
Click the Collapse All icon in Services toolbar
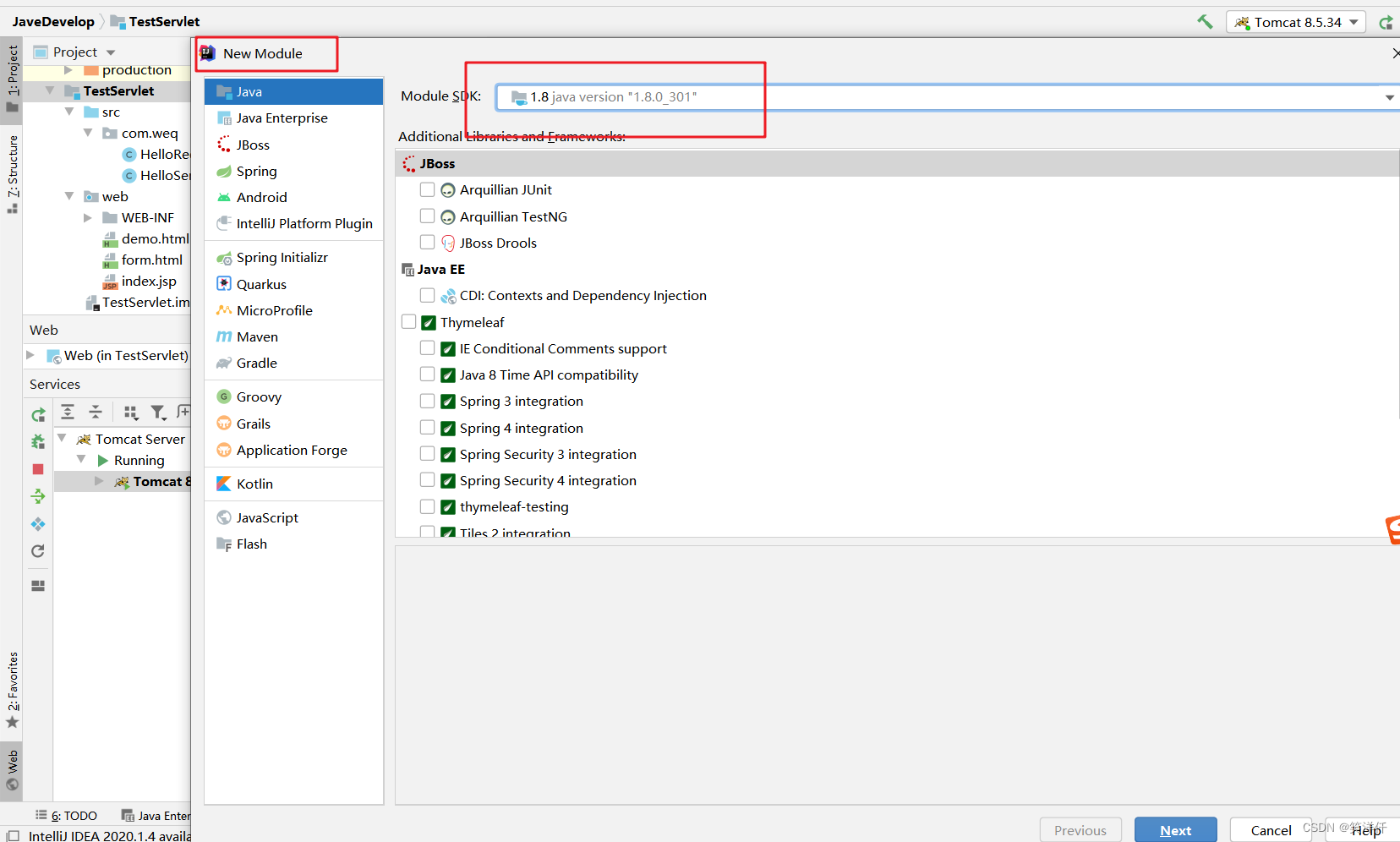pos(96,412)
